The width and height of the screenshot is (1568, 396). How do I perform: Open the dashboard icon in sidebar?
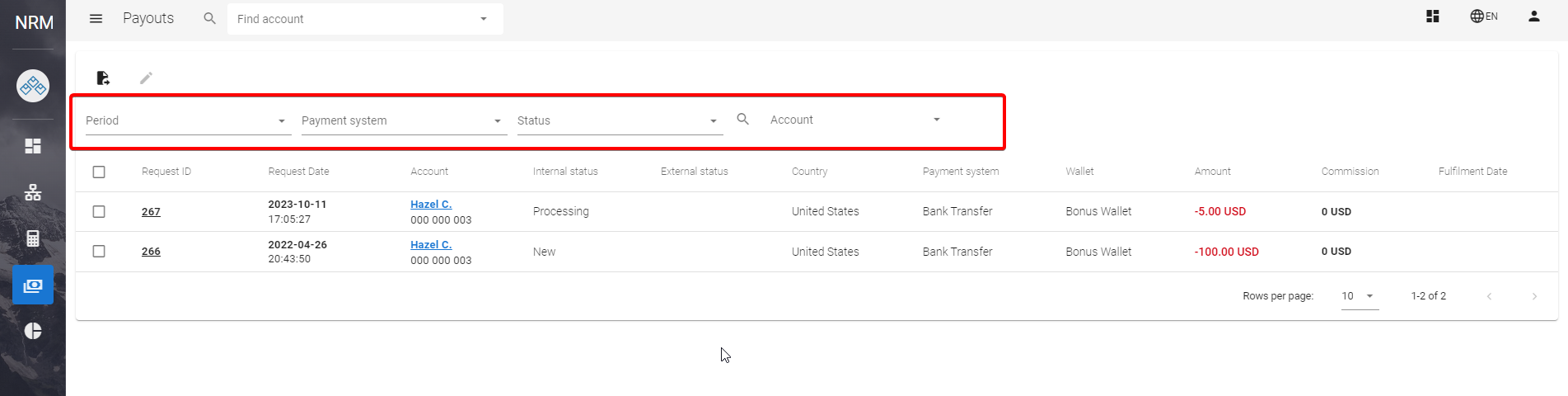(33, 146)
